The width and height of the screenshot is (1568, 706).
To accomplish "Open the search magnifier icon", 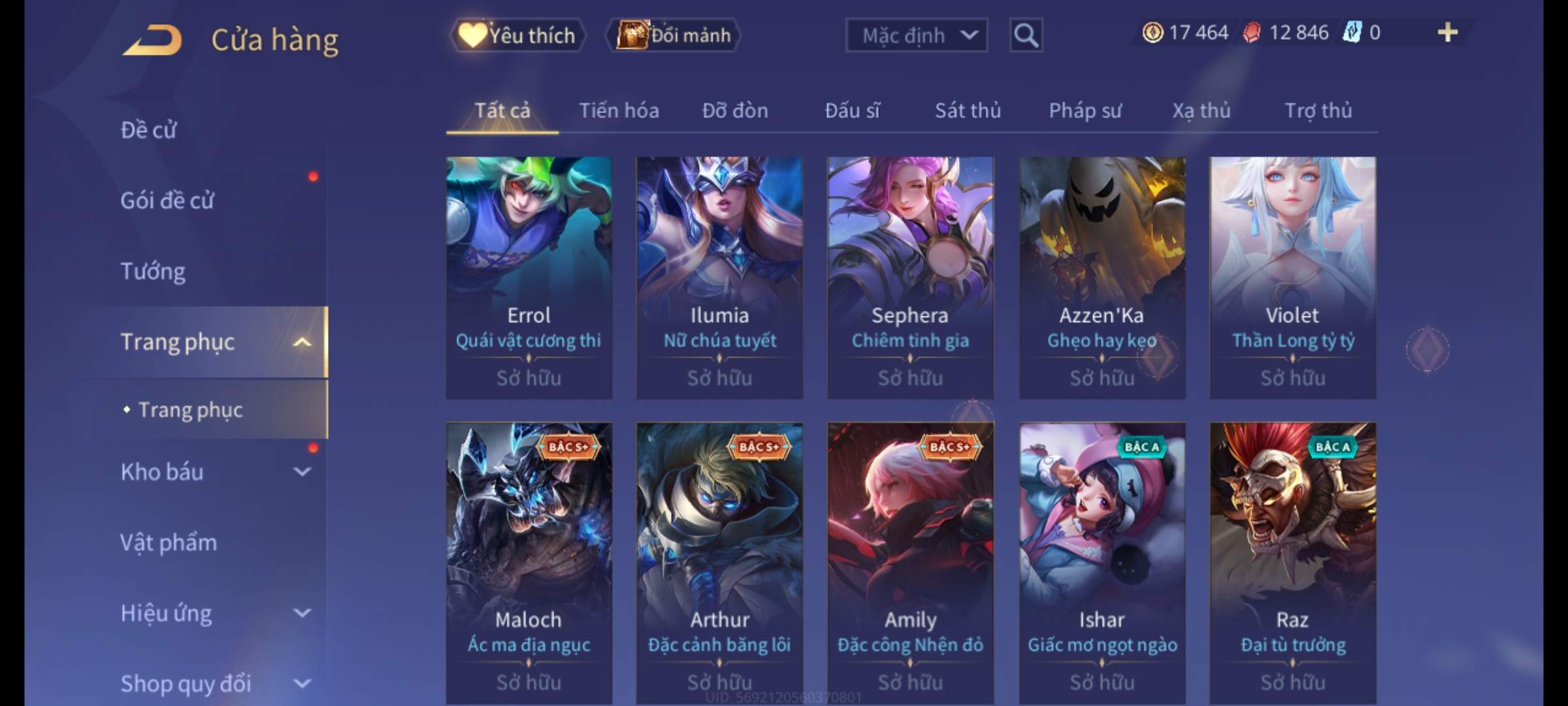I will coord(1026,35).
